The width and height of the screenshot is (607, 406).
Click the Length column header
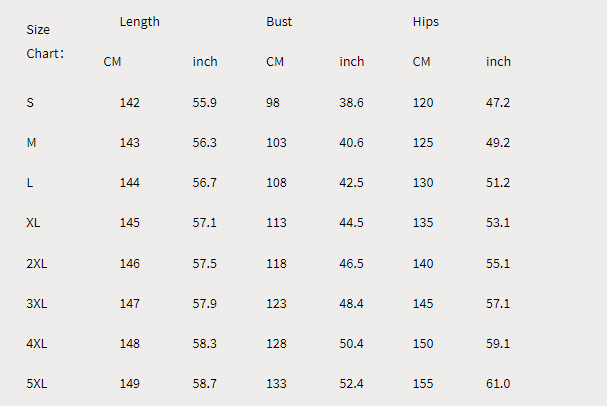139,21
